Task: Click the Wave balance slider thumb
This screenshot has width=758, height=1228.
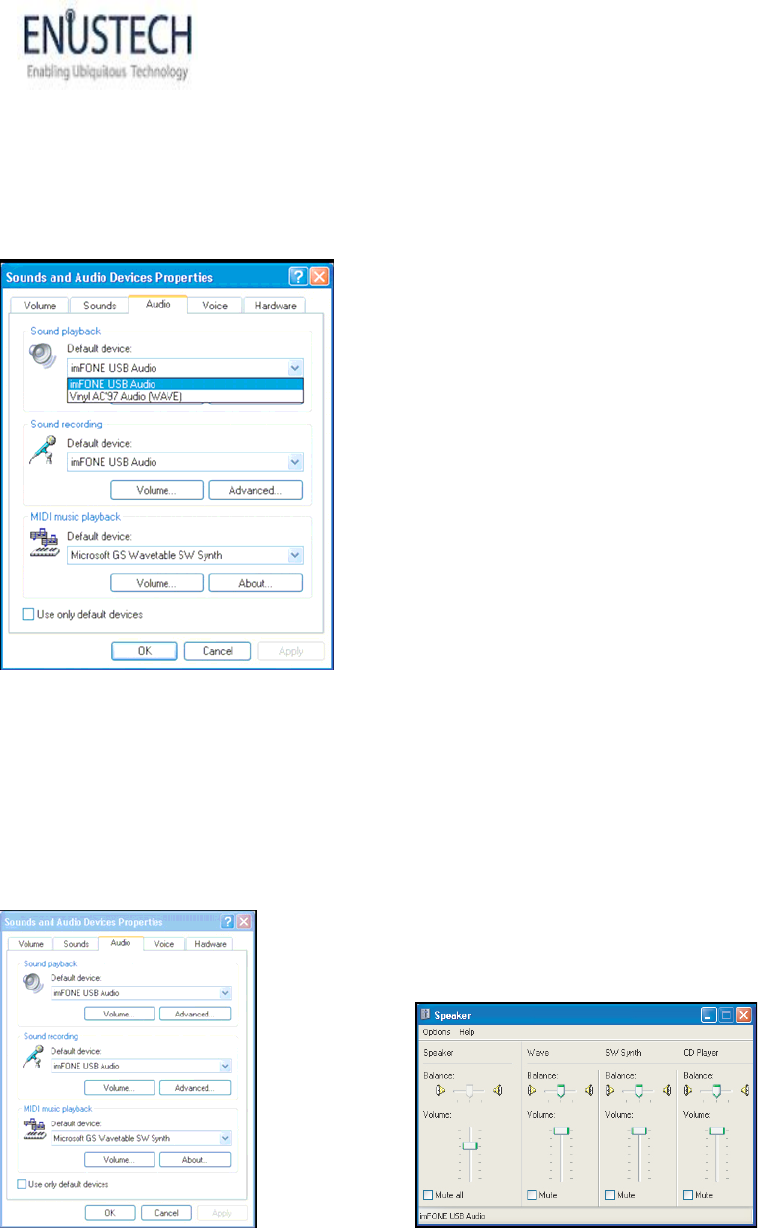Action: click(561, 1090)
